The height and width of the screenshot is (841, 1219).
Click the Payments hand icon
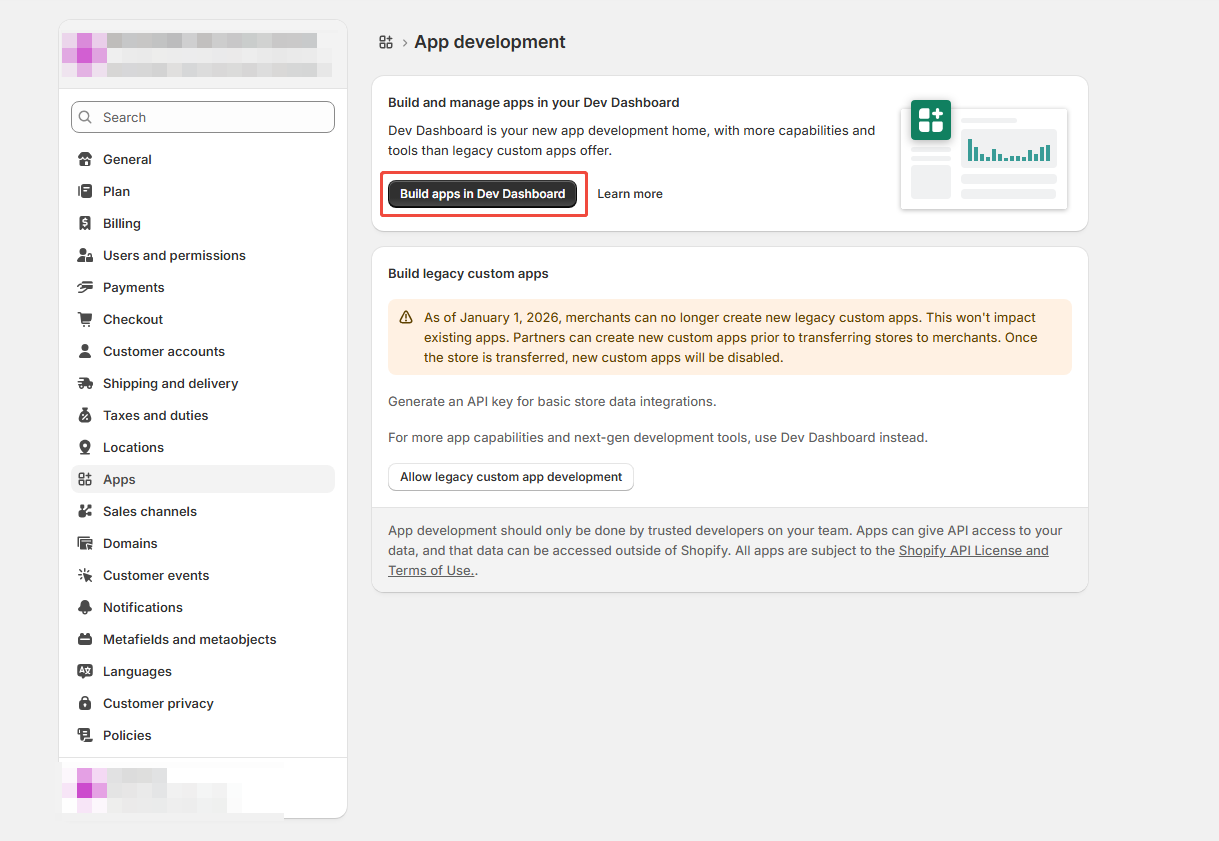[85, 287]
